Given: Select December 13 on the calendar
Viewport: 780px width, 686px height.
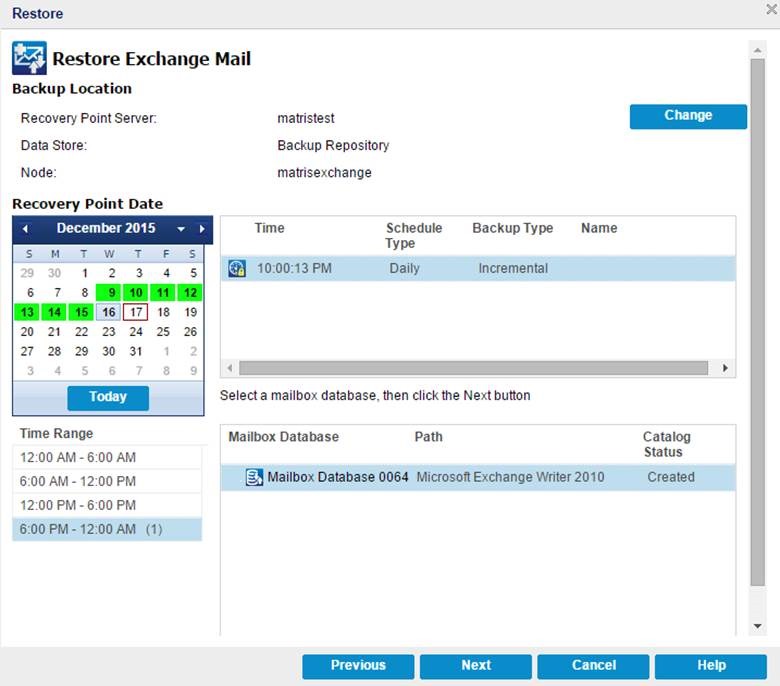Looking at the screenshot, I should coord(27,312).
